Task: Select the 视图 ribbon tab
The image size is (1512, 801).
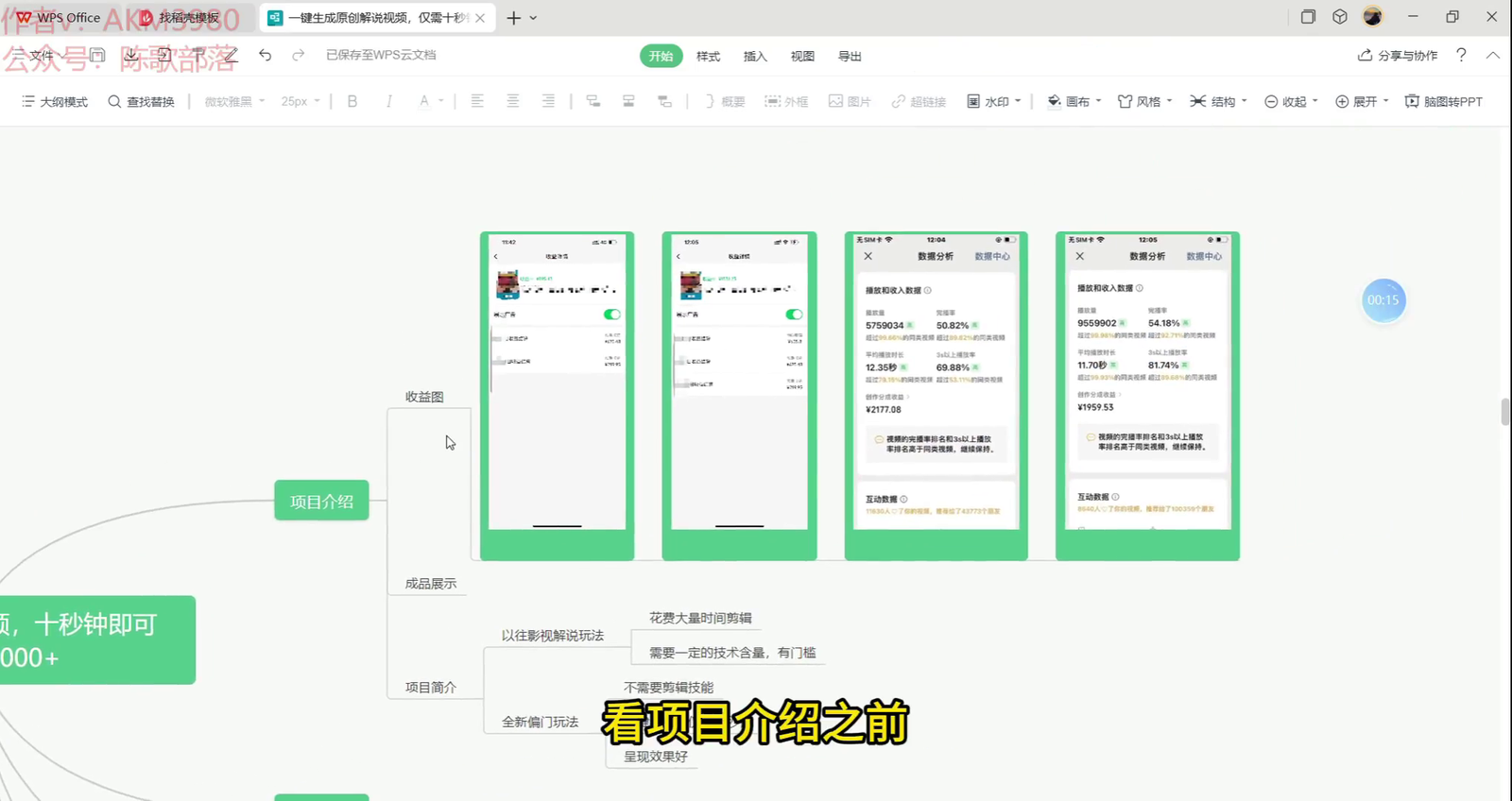Action: [802, 57]
